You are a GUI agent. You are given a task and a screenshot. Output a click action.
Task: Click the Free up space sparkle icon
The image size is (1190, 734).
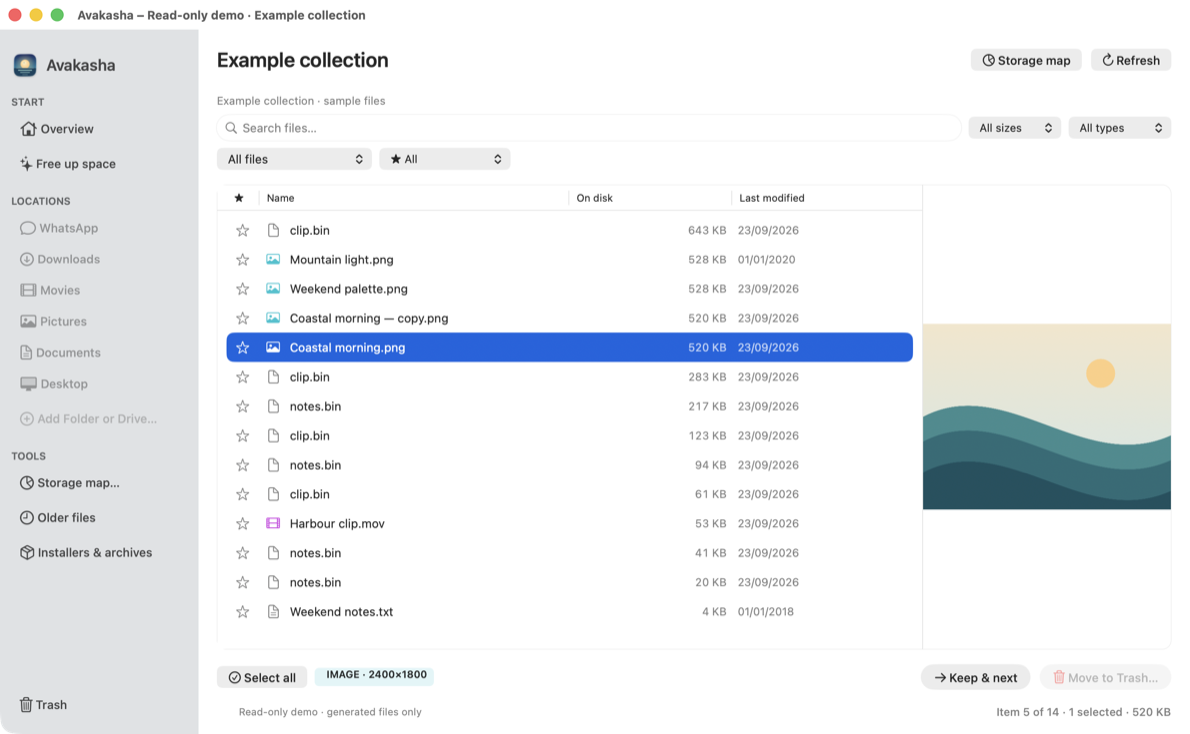point(26,163)
